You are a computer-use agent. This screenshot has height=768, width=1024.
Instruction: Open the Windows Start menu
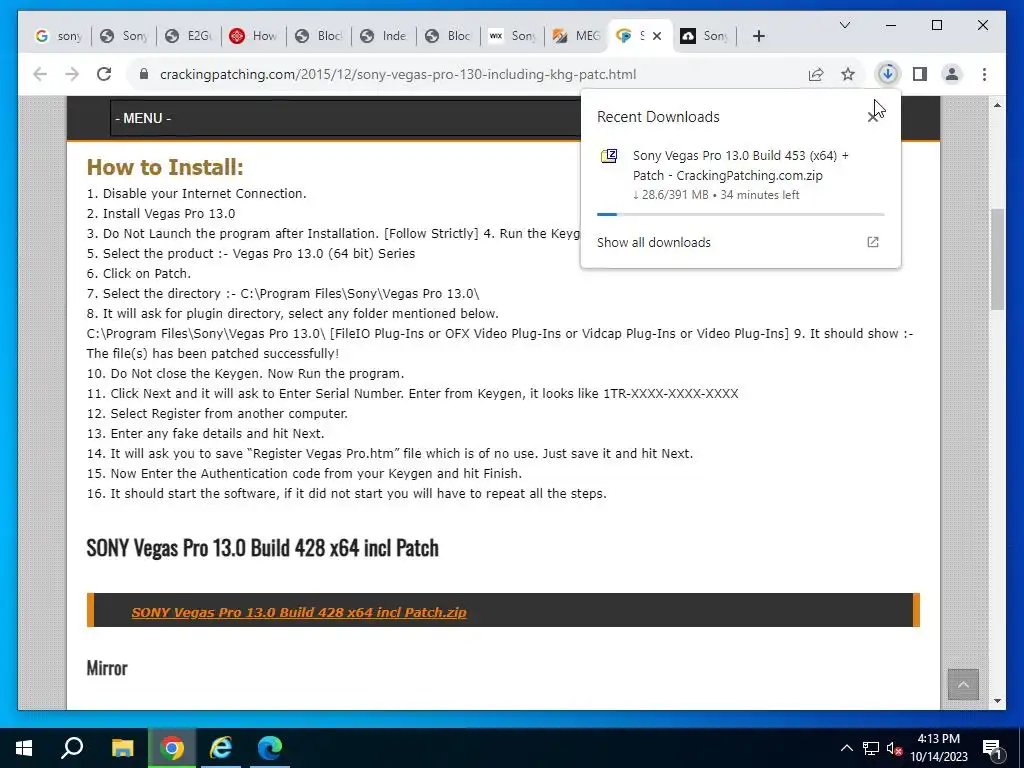point(24,748)
